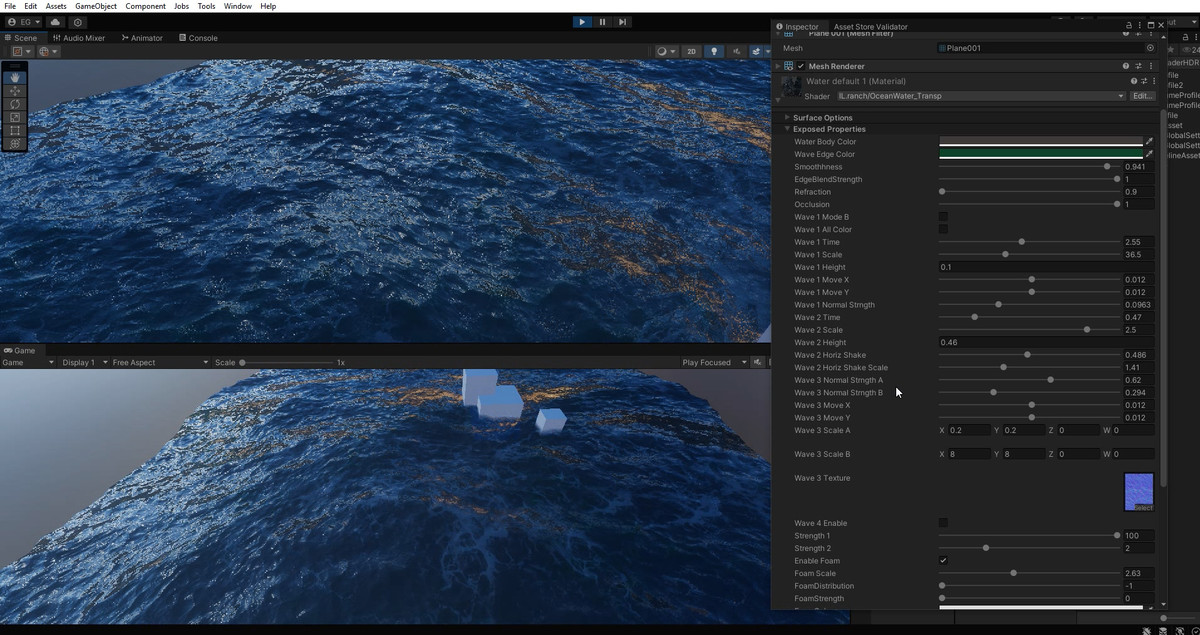Toggle Wave 1 All Color checkbox

(x=943, y=229)
